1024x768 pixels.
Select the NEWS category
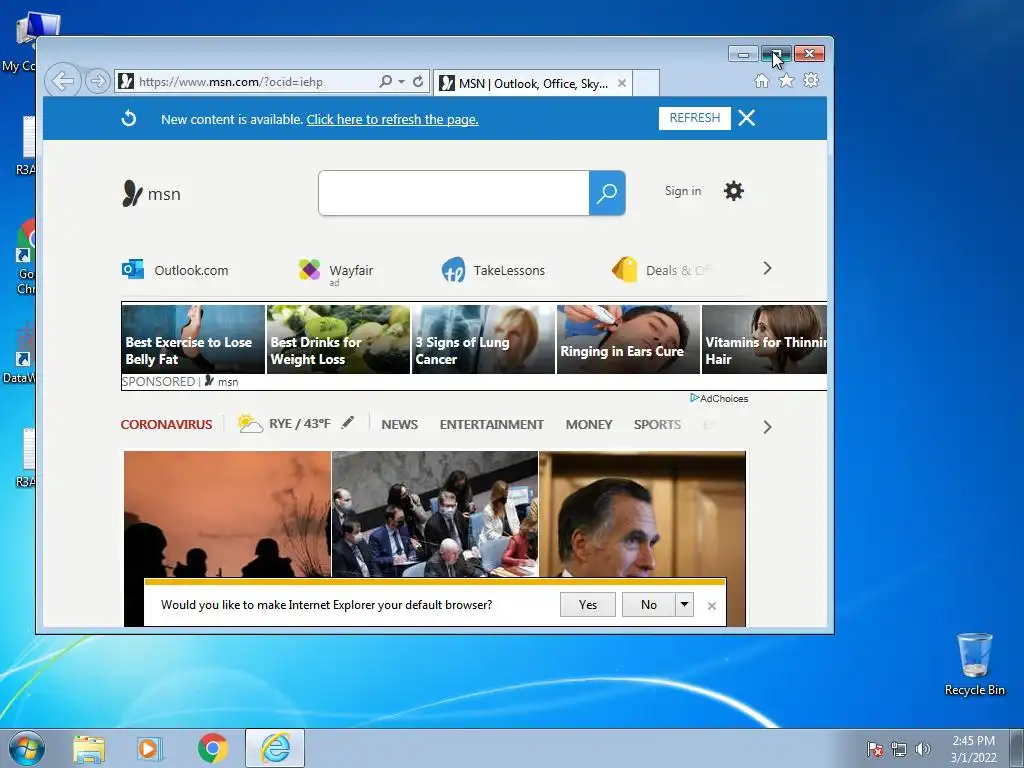[x=400, y=424]
